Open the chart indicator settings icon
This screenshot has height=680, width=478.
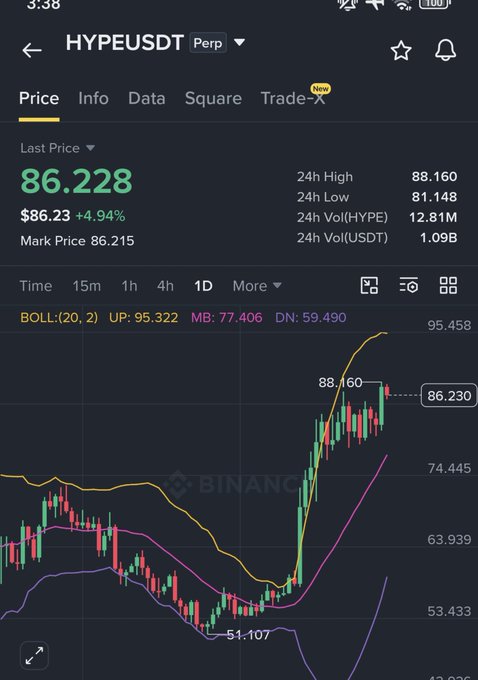[409, 286]
